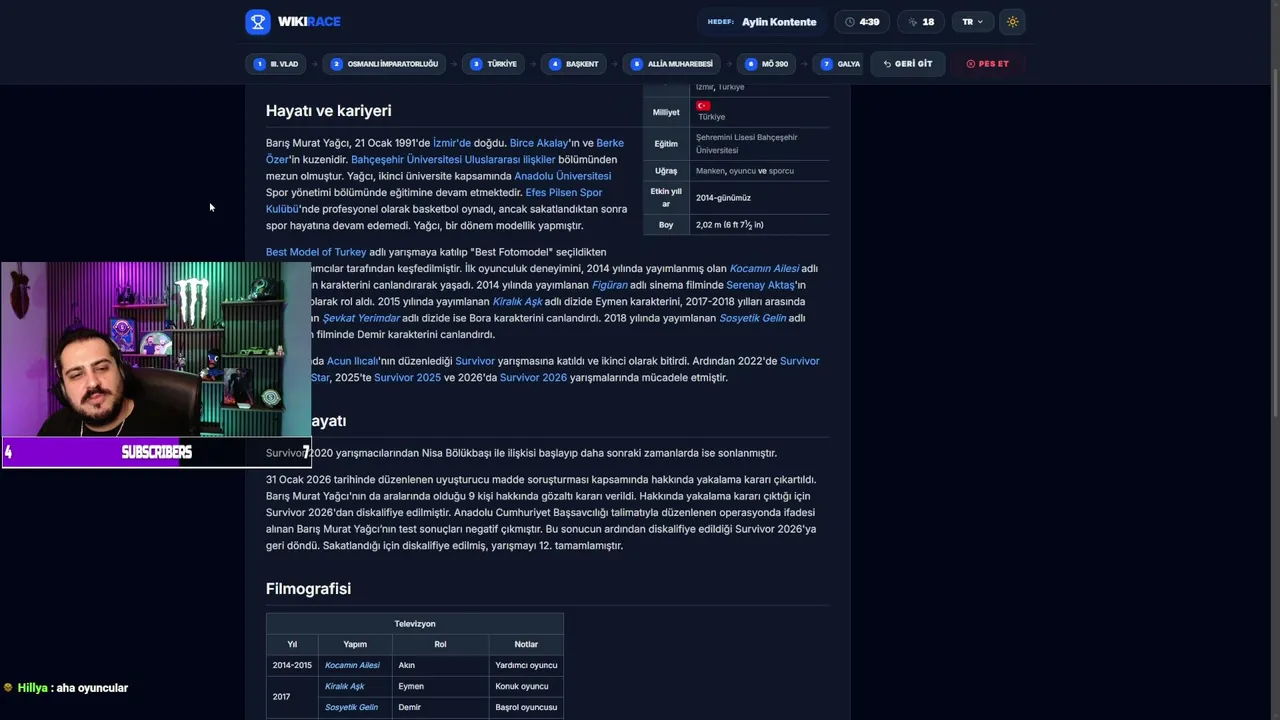Image resolution: width=1280 pixels, height=720 pixels.
Task: Click the Geri Git back button
Action: pos(908,64)
